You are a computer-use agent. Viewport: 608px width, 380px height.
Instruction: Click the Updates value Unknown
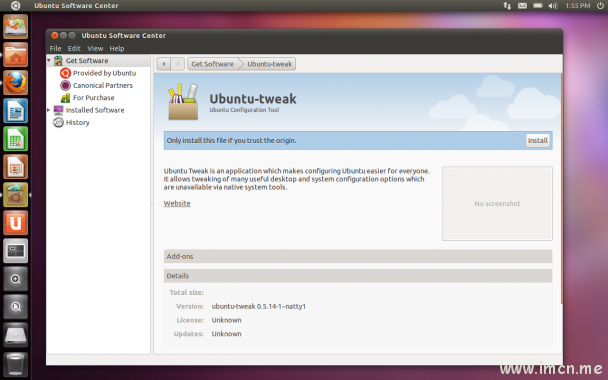coord(226,334)
